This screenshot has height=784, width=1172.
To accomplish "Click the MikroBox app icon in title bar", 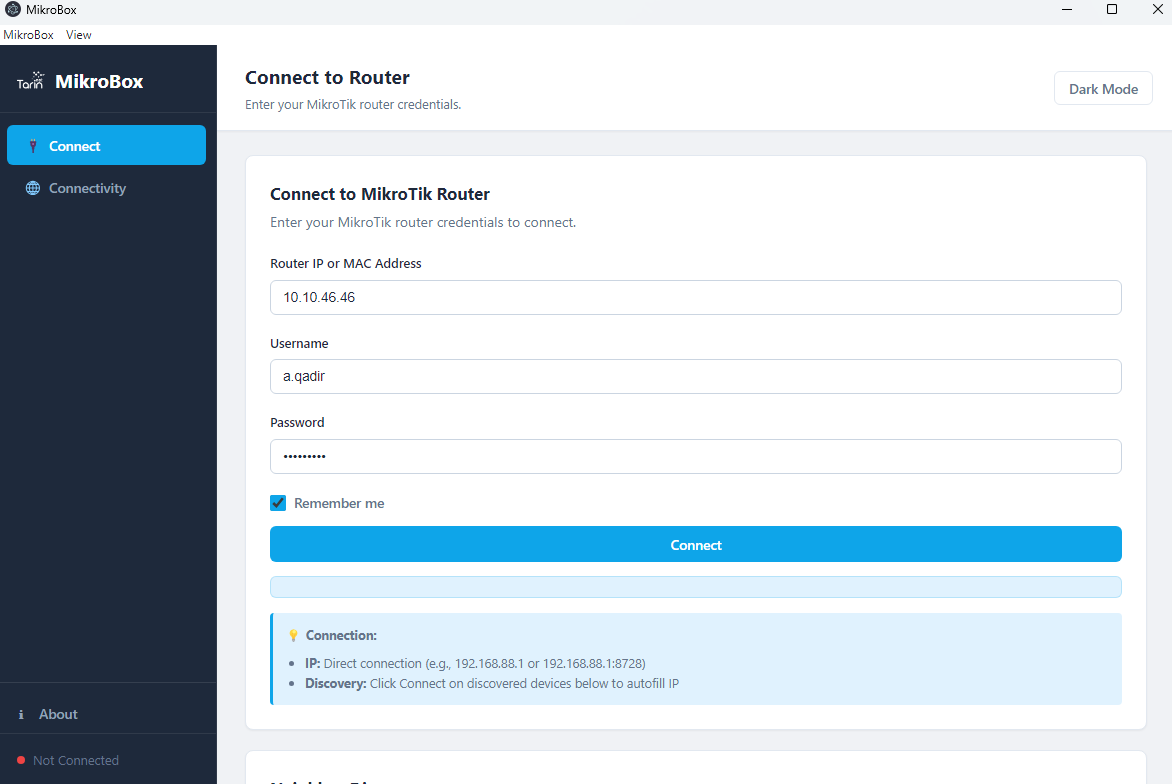I will (x=13, y=10).
